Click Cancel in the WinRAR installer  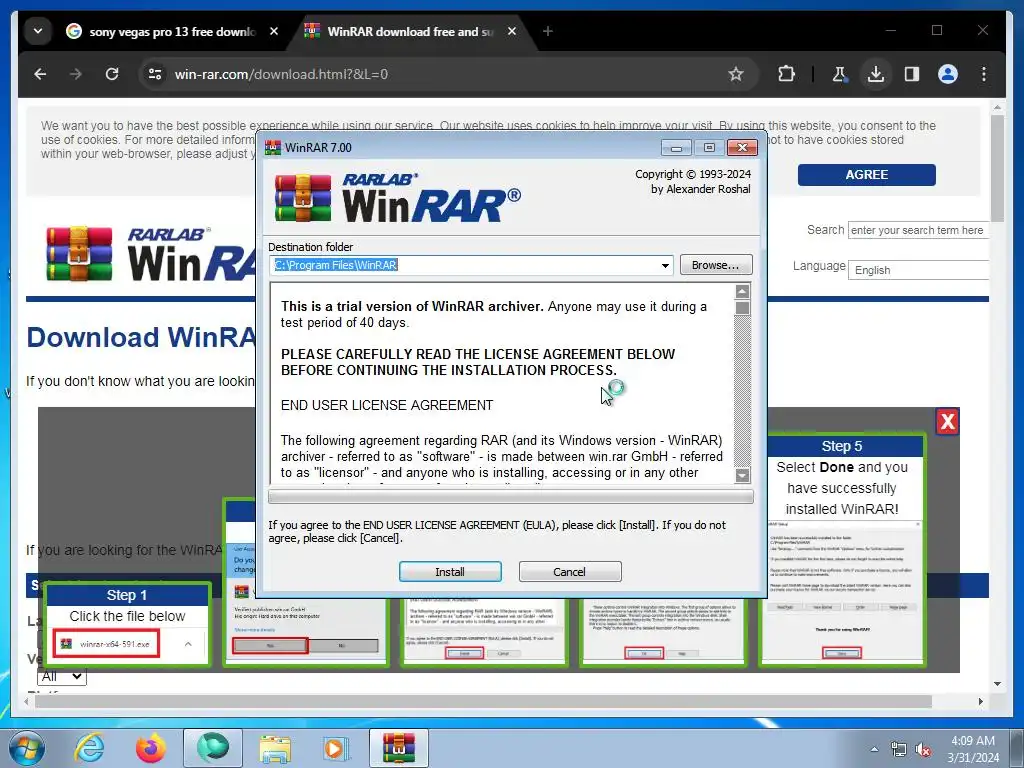click(569, 571)
